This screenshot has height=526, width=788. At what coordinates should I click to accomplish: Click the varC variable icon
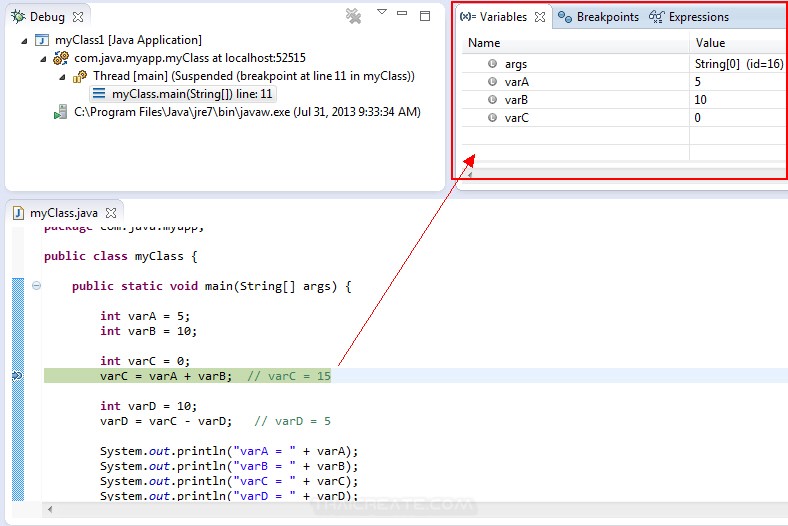coord(492,118)
